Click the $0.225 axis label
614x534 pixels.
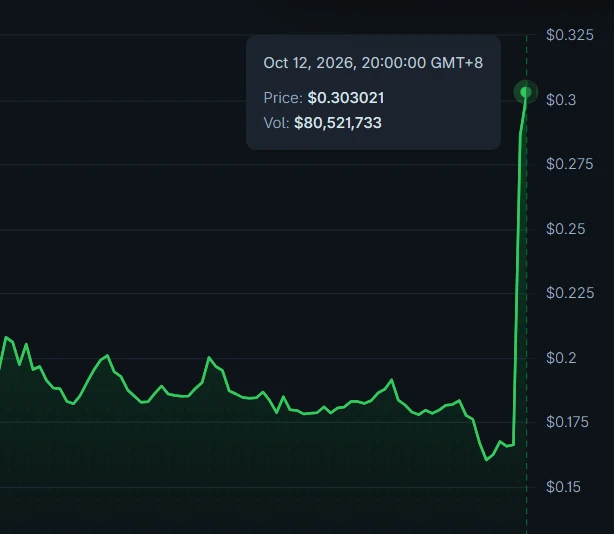click(x=570, y=293)
